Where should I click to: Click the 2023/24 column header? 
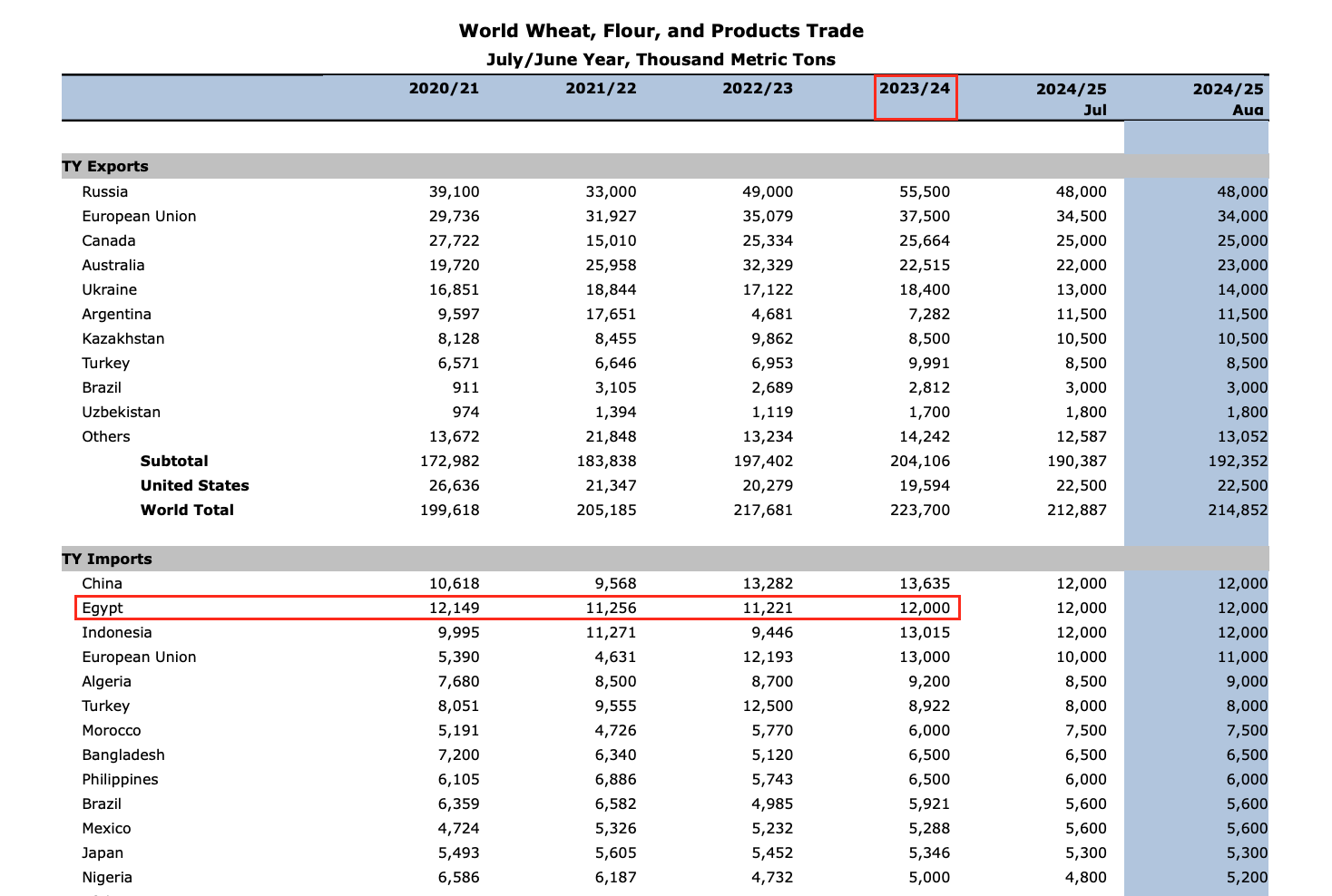(915, 89)
